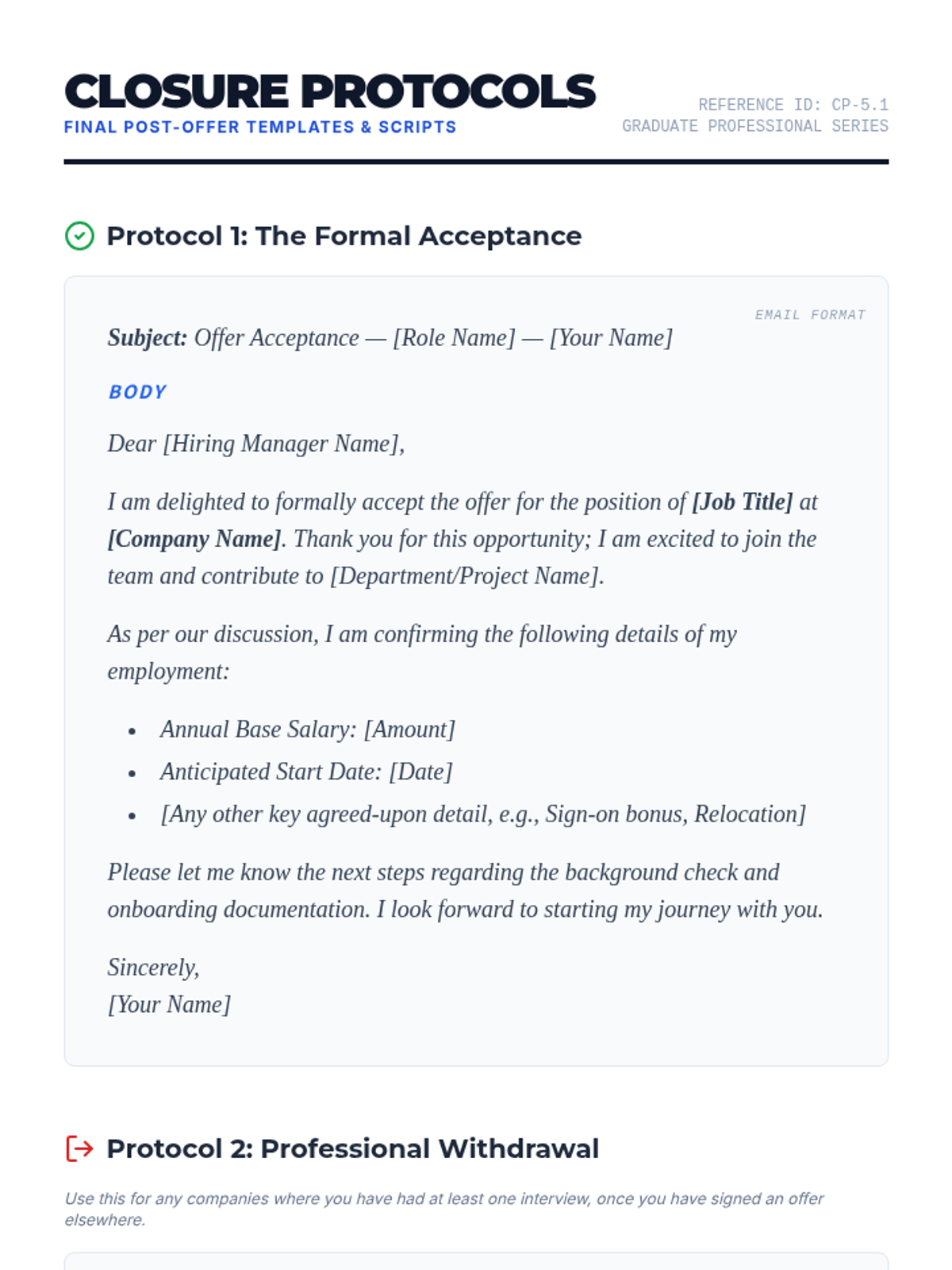The width and height of the screenshot is (952, 1270).
Task: Click the CLOSURE PROTOCOLS title
Action: pyautogui.click(x=329, y=91)
